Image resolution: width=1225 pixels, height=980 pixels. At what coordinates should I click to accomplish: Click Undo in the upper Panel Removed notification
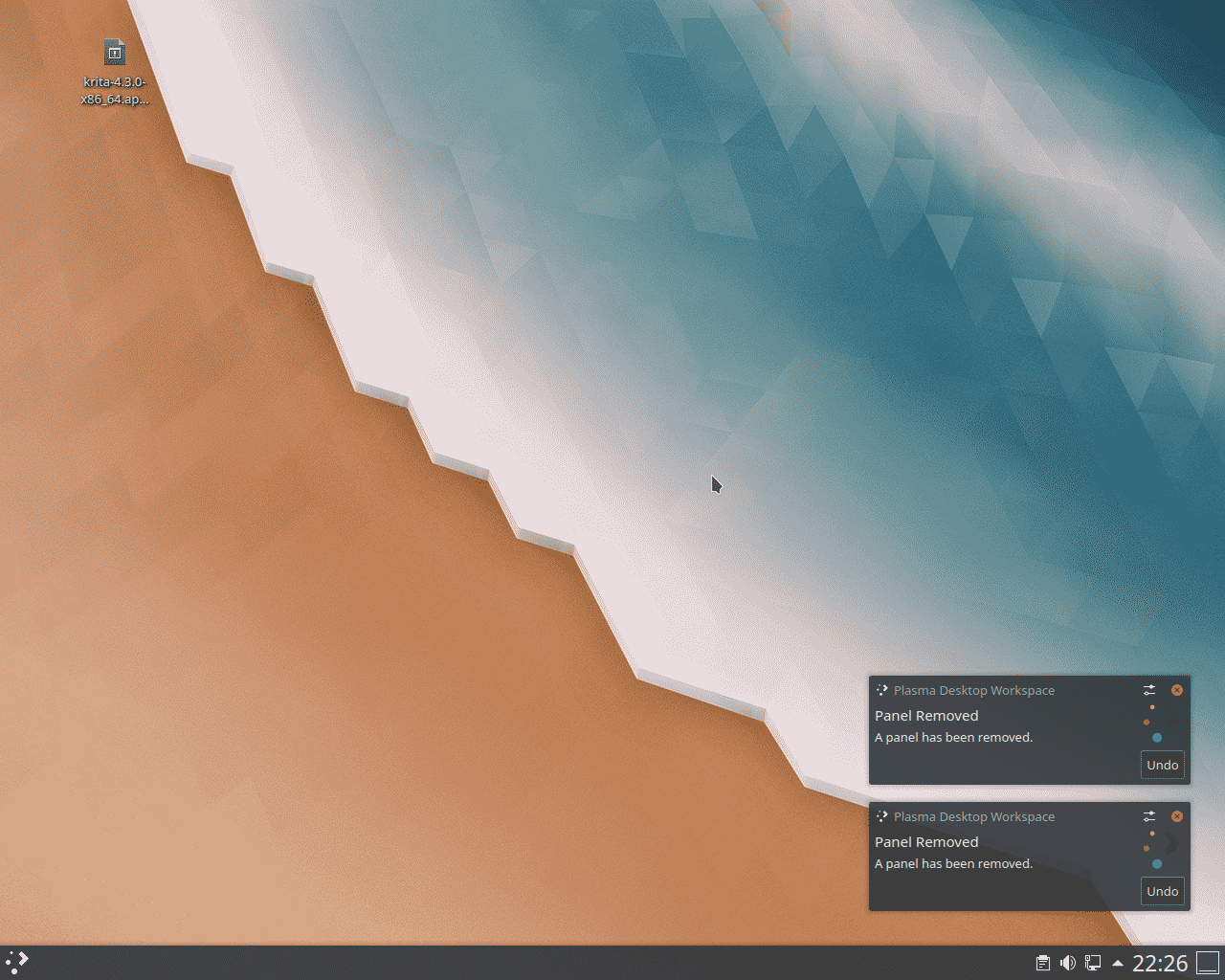(1163, 765)
